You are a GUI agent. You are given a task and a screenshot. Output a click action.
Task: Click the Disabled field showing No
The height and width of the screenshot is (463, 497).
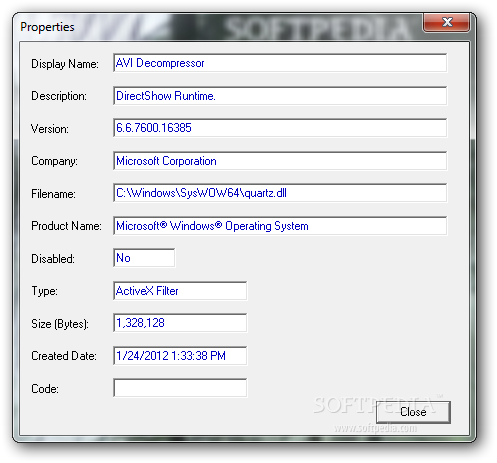click(x=144, y=258)
